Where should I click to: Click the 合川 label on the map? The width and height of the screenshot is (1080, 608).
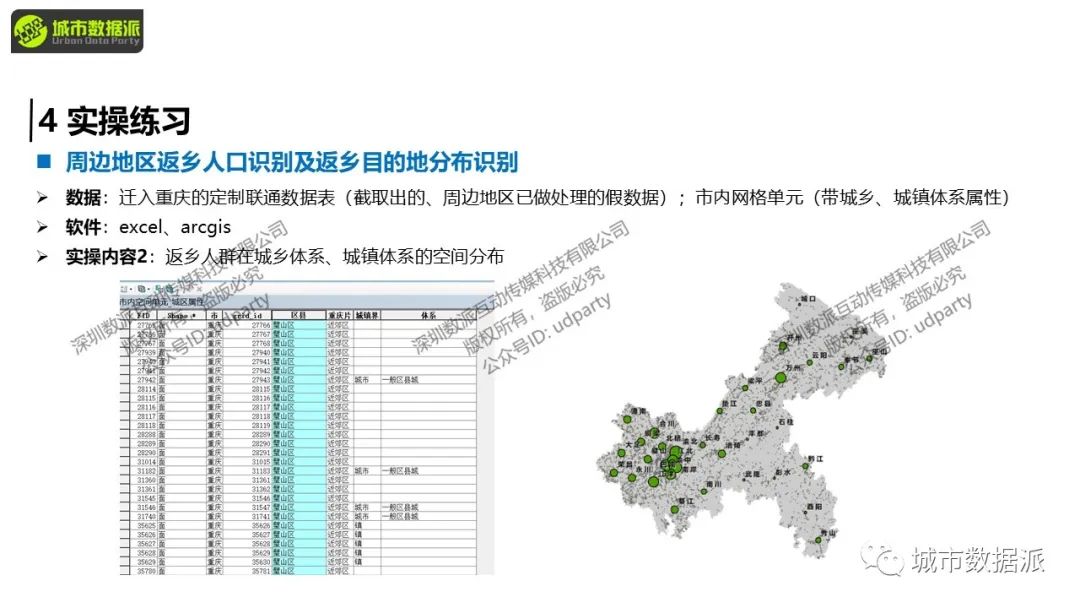667,424
